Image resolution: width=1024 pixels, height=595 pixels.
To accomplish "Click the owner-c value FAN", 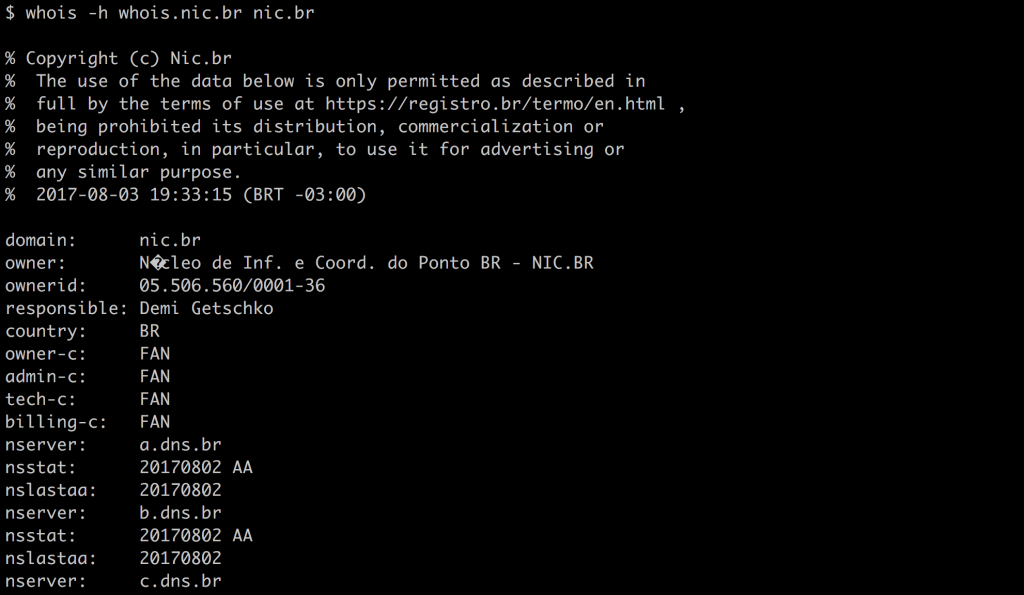I will (155, 354).
